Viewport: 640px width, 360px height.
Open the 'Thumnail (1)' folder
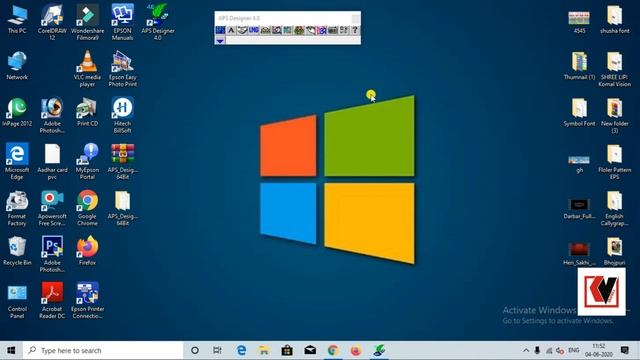pyautogui.click(x=579, y=65)
